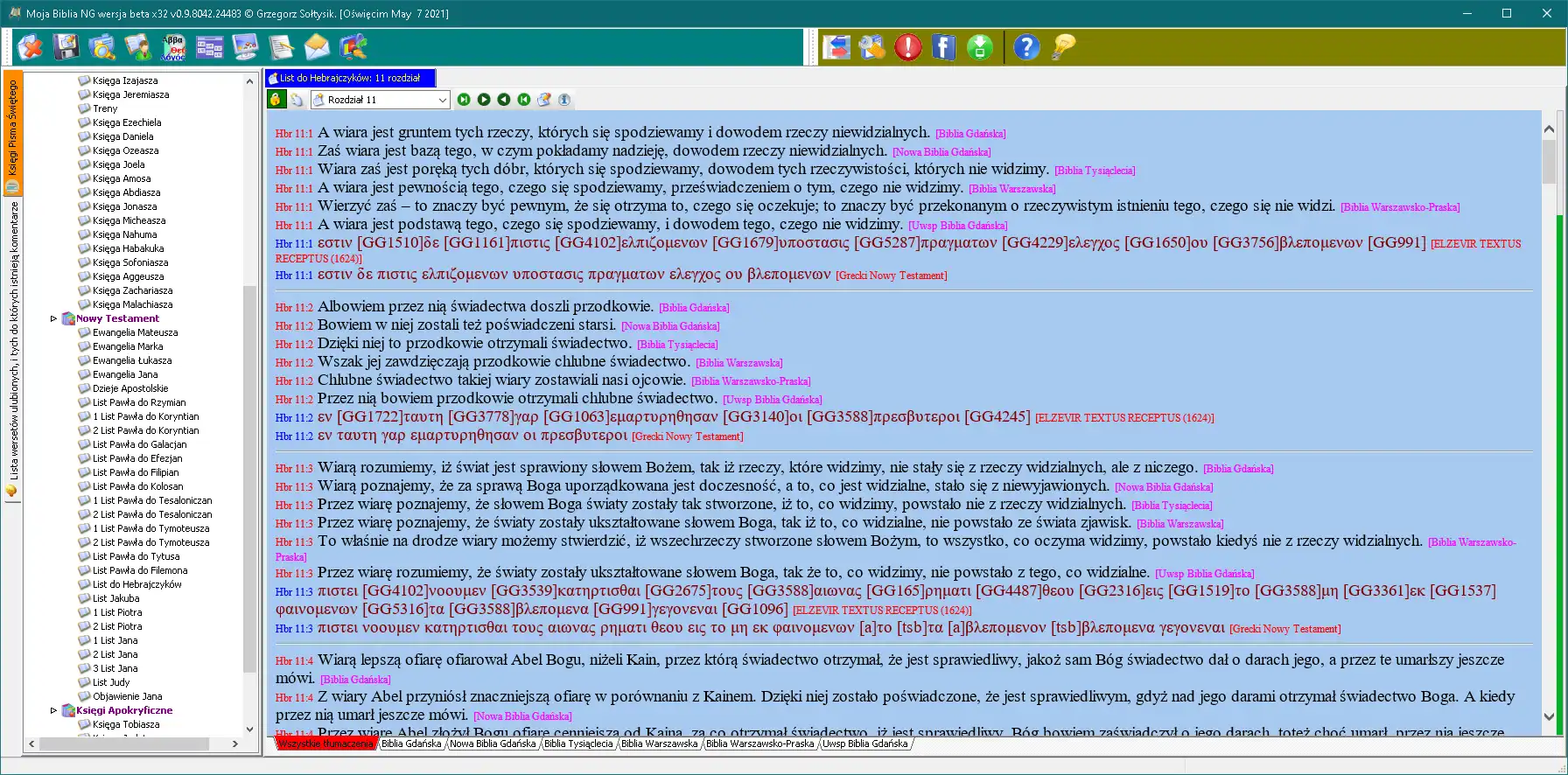
Task: Select Objawienie Jana in tree
Action: pos(128,696)
